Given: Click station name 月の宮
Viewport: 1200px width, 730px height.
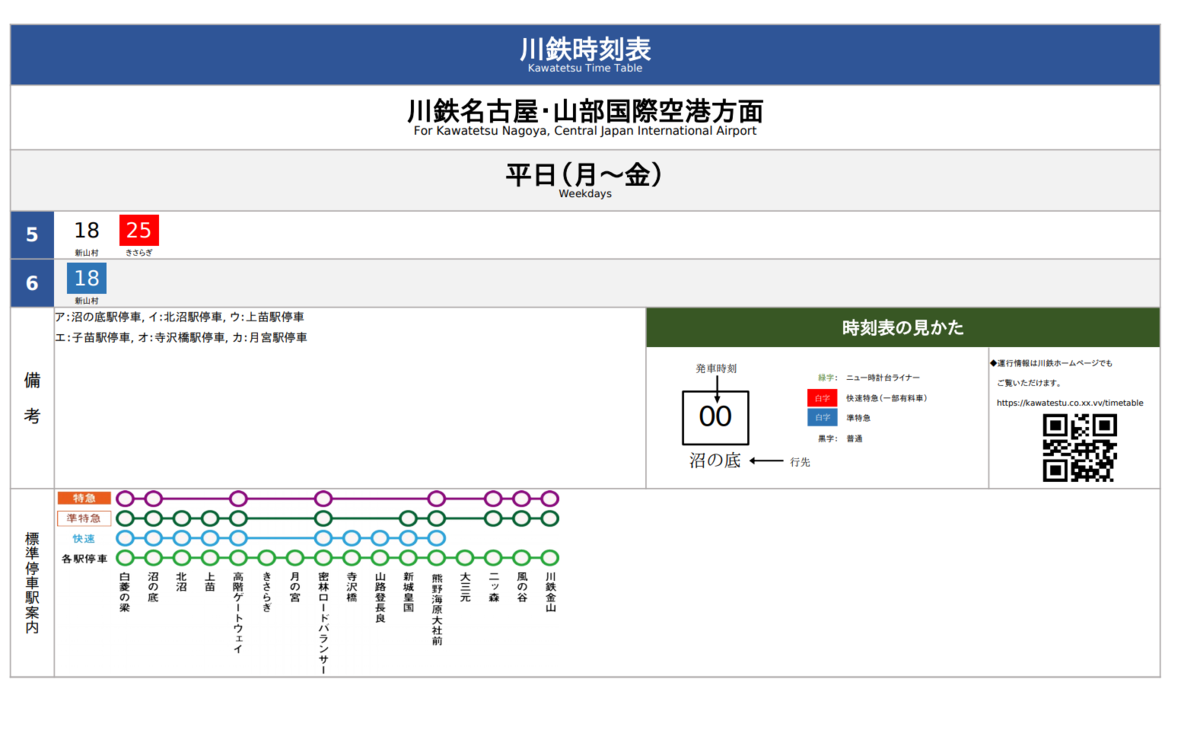Looking at the screenshot, I should pos(295,587).
